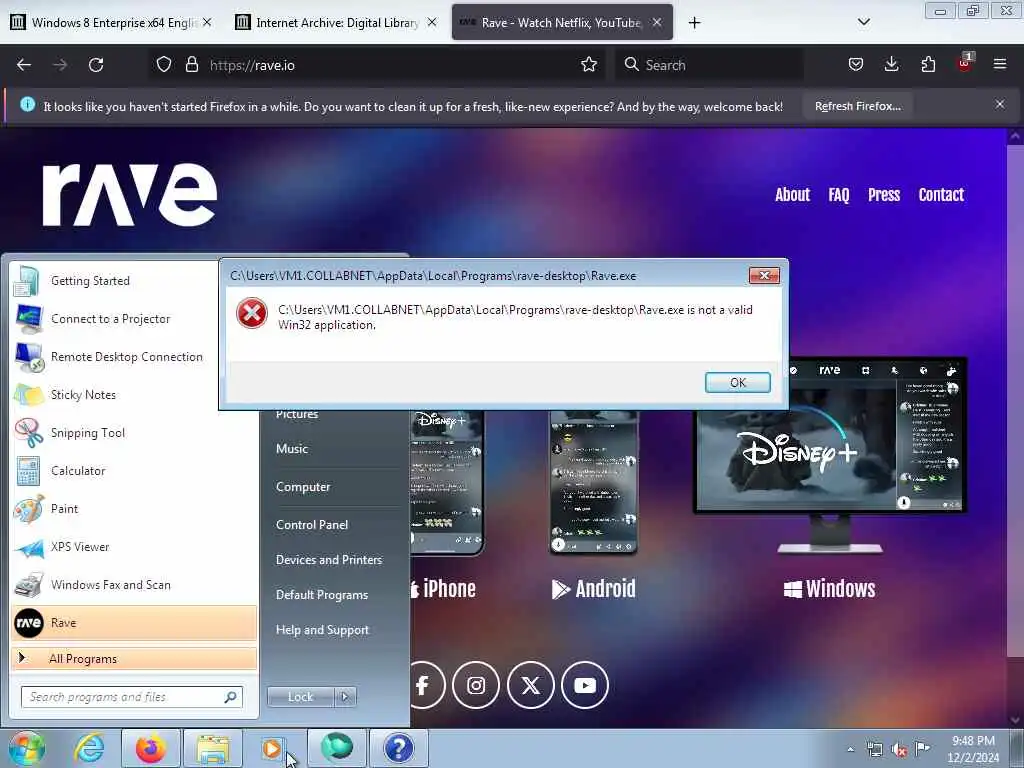Click the red uBlock extension icon

(964, 63)
